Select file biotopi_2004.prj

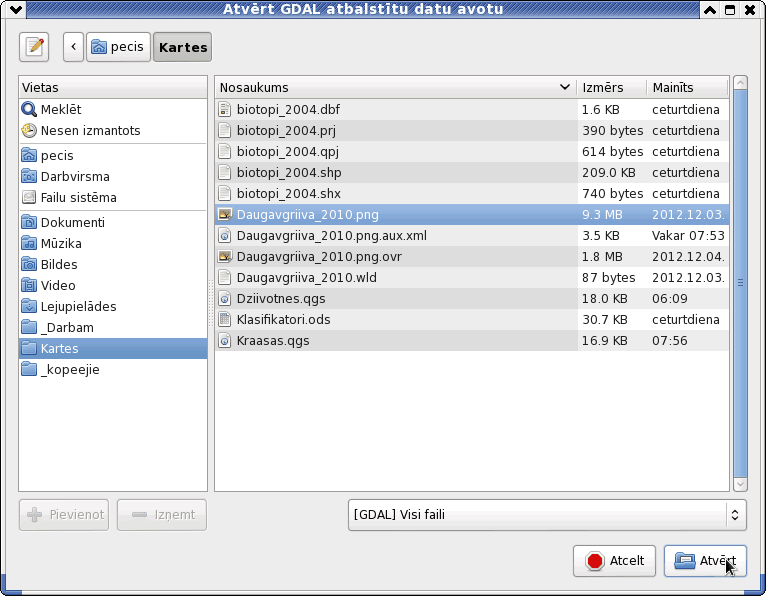(x=472, y=130)
